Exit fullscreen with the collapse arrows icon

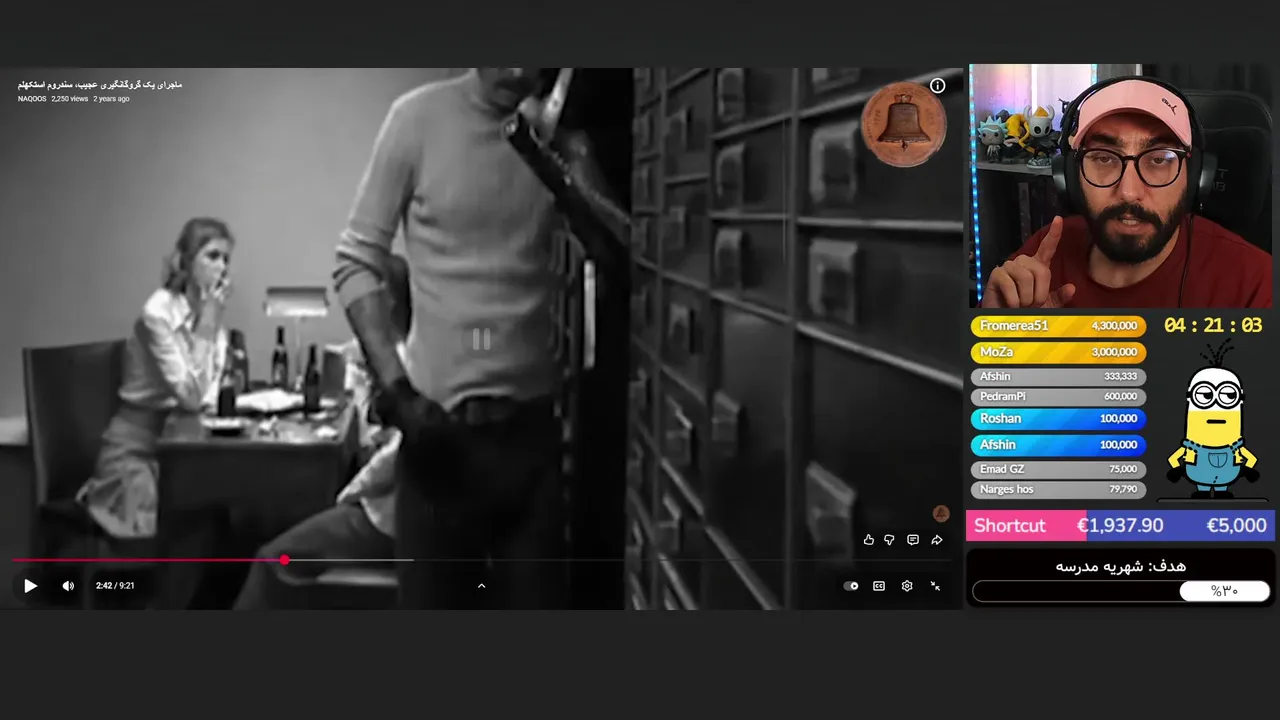935,586
